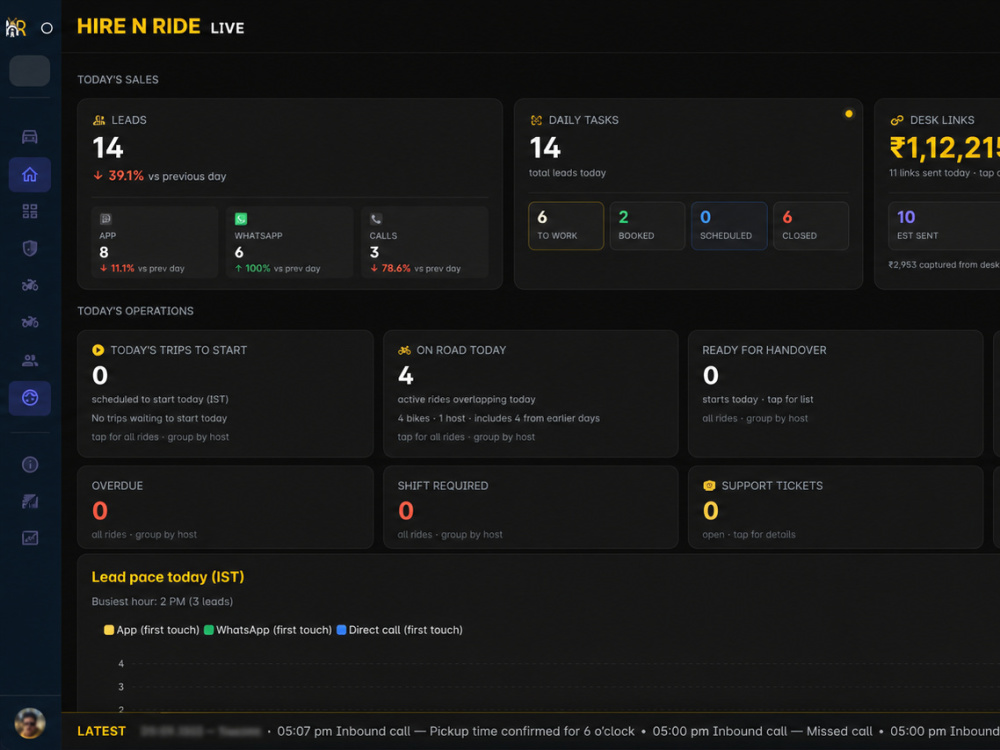
Task: Click TODAY'S OPERATIONS section heading
Action: click(x=135, y=311)
